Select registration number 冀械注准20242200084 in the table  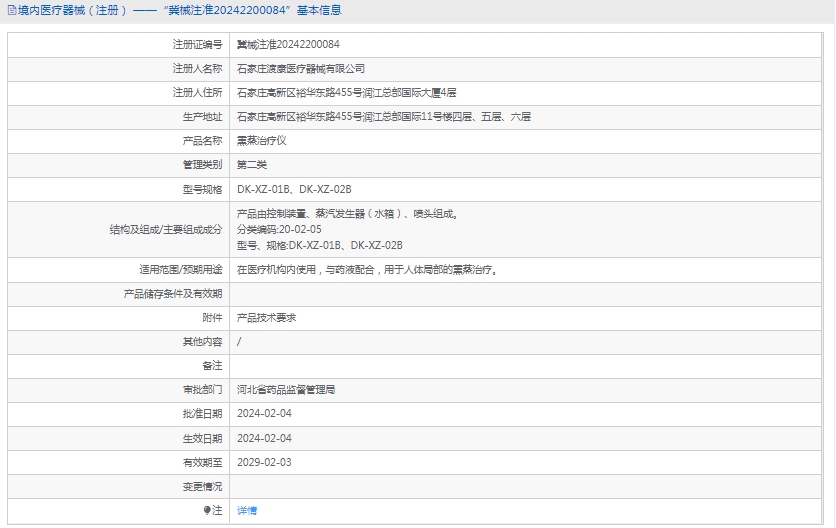click(288, 45)
